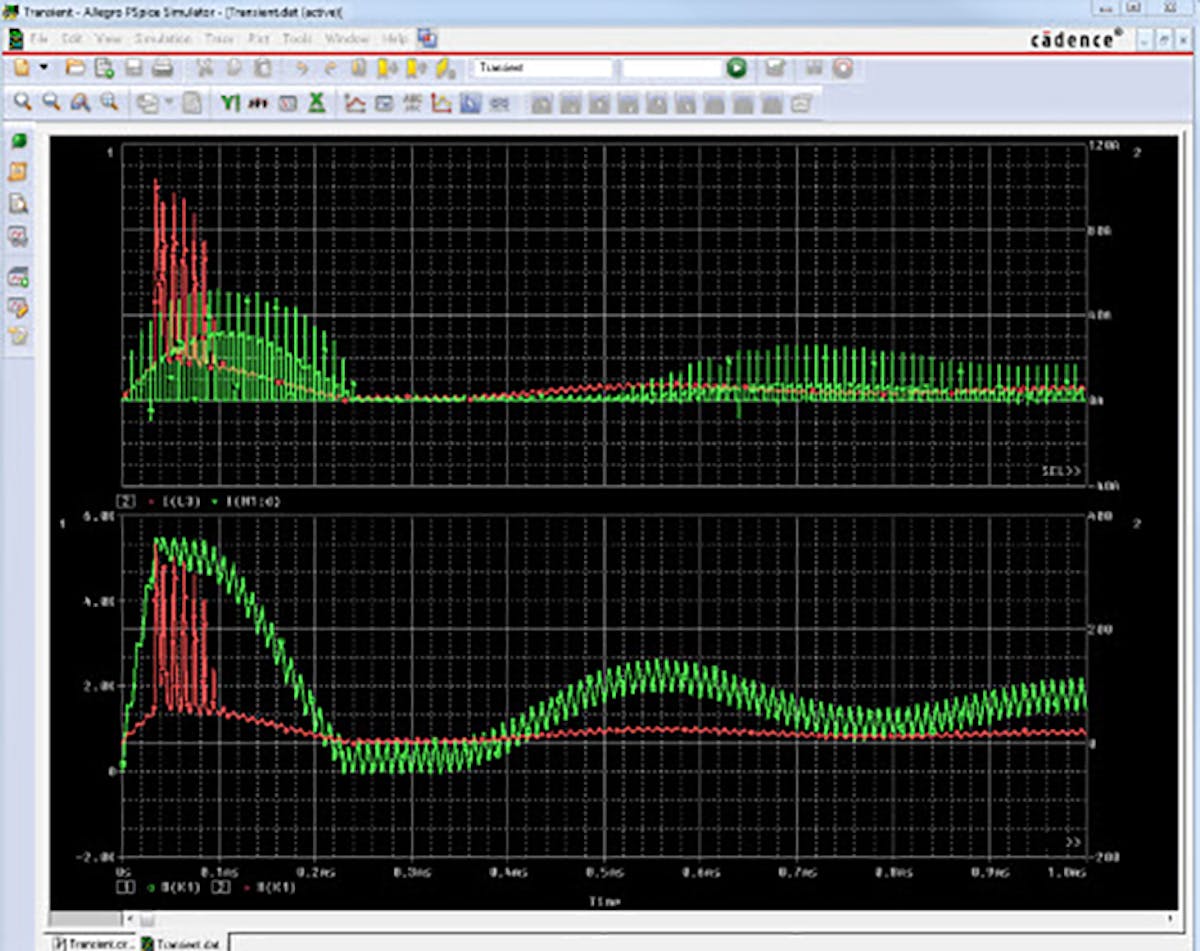
Task: Click the green Run simulation button
Action: tap(737, 68)
